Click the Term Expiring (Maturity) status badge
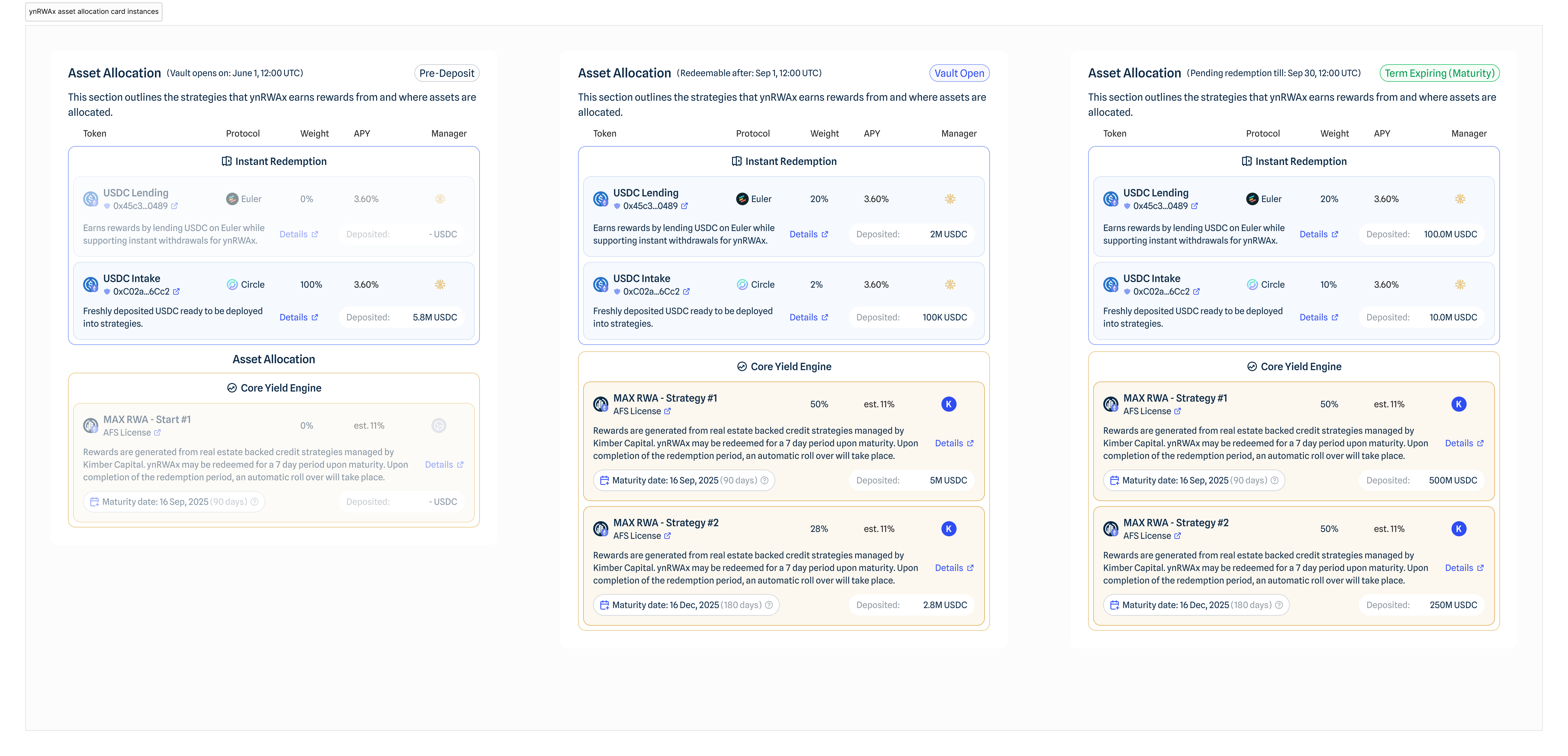The width and height of the screenshot is (1568, 756). point(1440,73)
